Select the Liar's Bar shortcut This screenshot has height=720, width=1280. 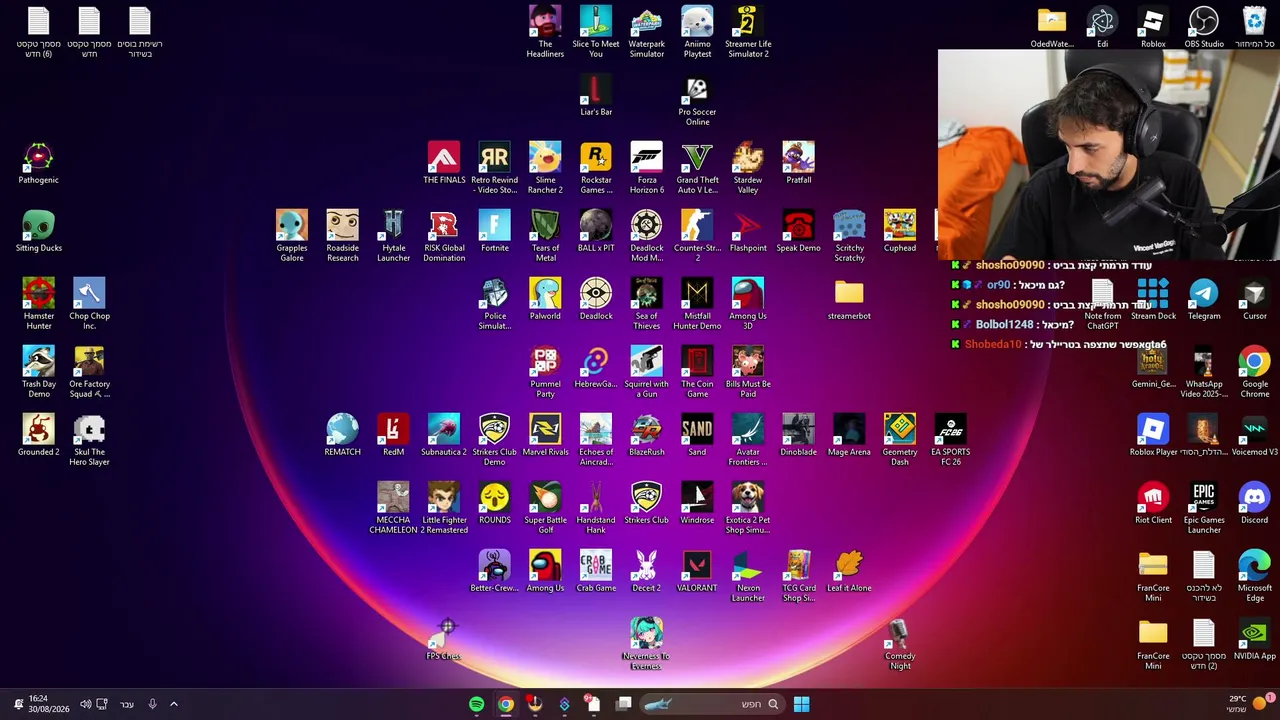tap(596, 95)
